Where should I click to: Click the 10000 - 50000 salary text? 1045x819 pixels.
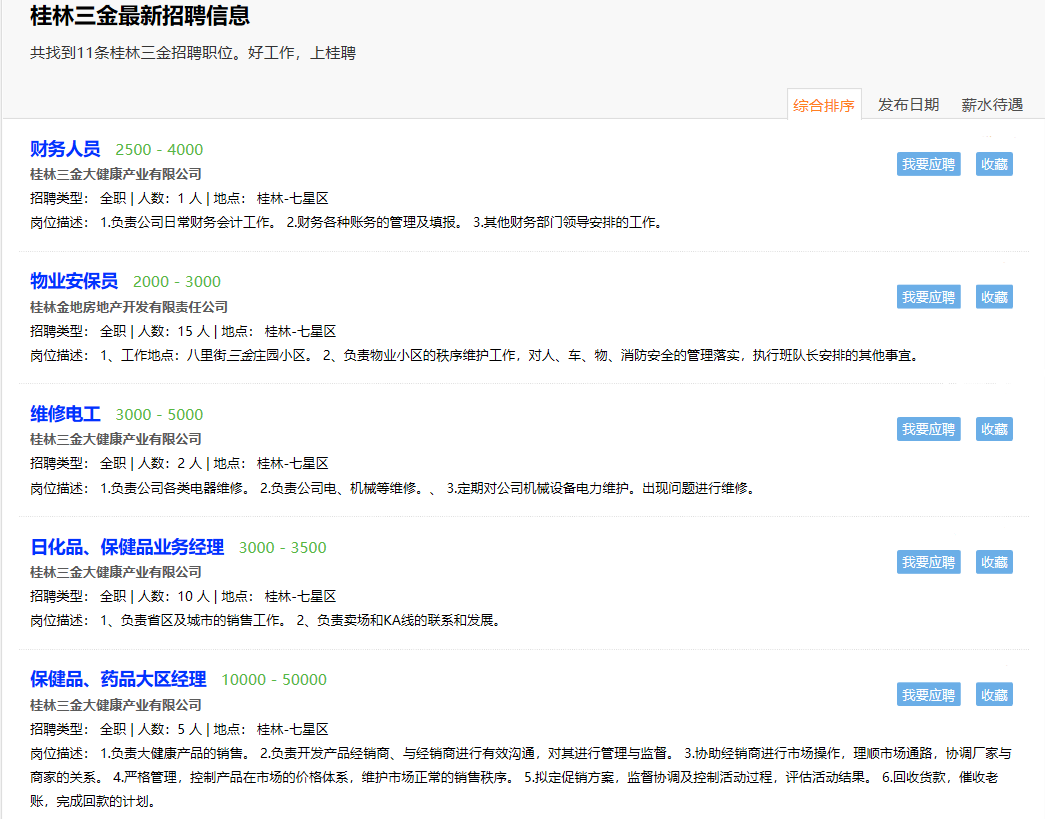click(274, 680)
